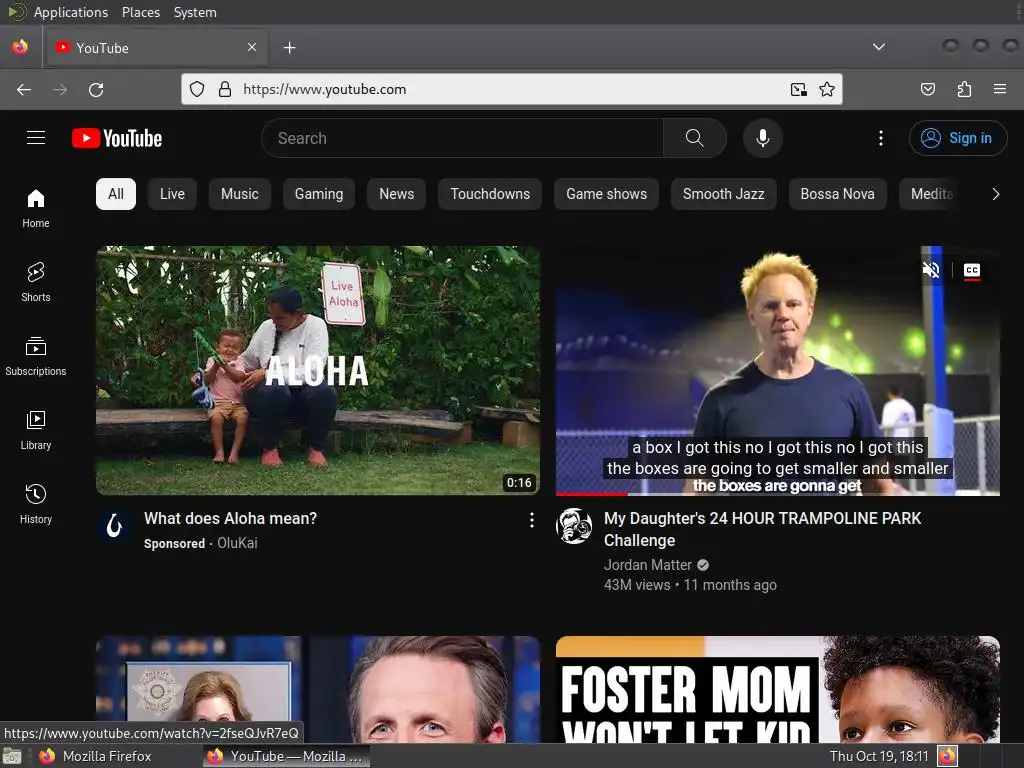Open the Applications menu
This screenshot has width=1024, height=768.
tap(71, 12)
